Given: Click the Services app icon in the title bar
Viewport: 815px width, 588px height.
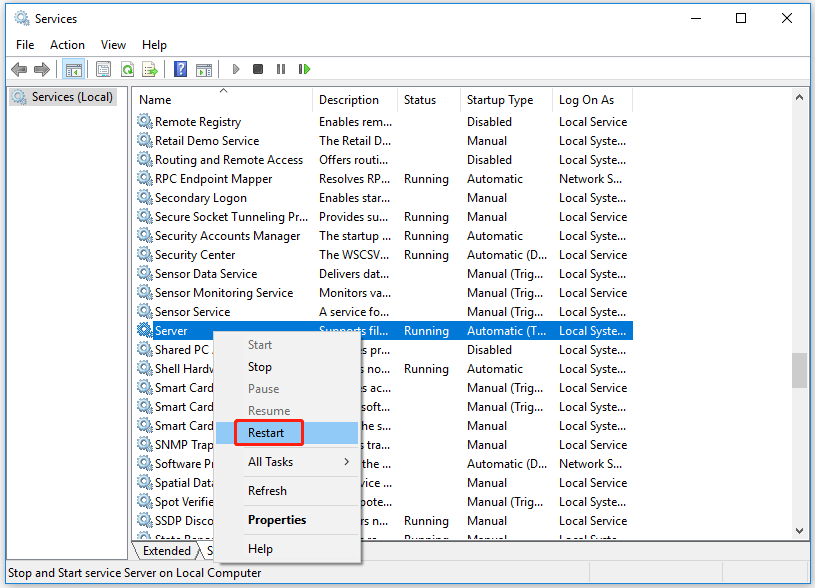Looking at the screenshot, I should pyautogui.click(x=22, y=18).
